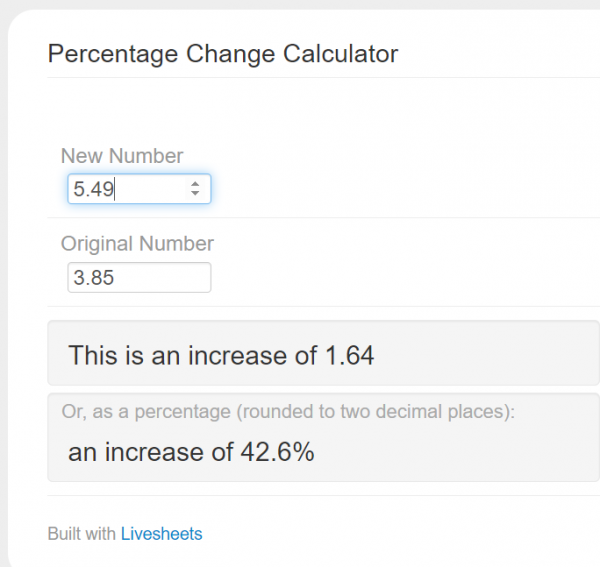The width and height of the screenshot is (600, 567).
Task: Click the "New Number" label
Action: pyautogui.click(x=122, y=156)
